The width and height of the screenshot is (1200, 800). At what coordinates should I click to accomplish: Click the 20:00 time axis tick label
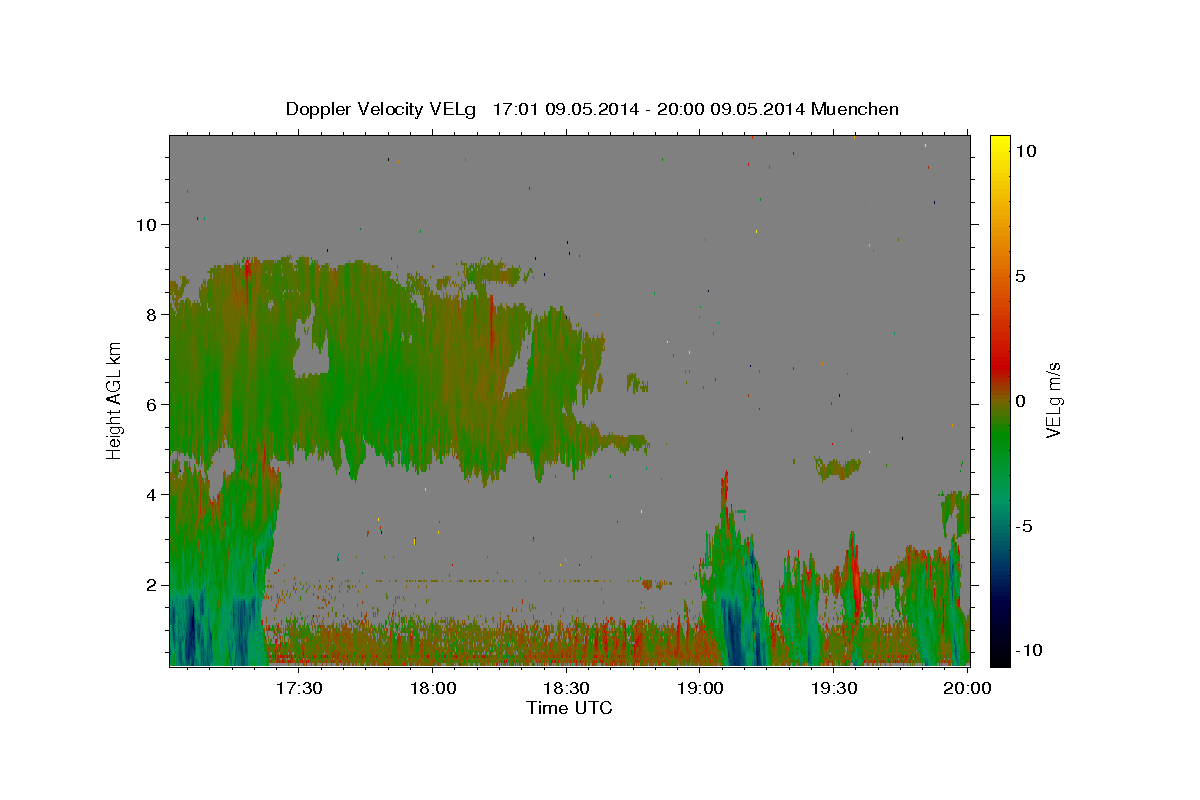pyautogui.click(x=967, y=688)
